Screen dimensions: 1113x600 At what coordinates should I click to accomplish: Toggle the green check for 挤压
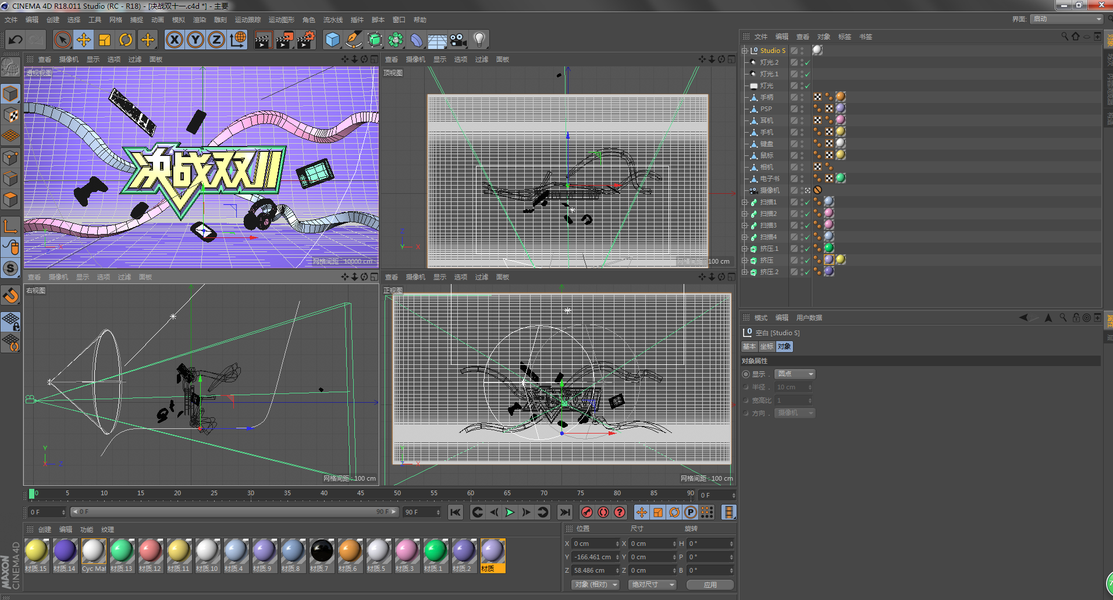coord(807,261)
